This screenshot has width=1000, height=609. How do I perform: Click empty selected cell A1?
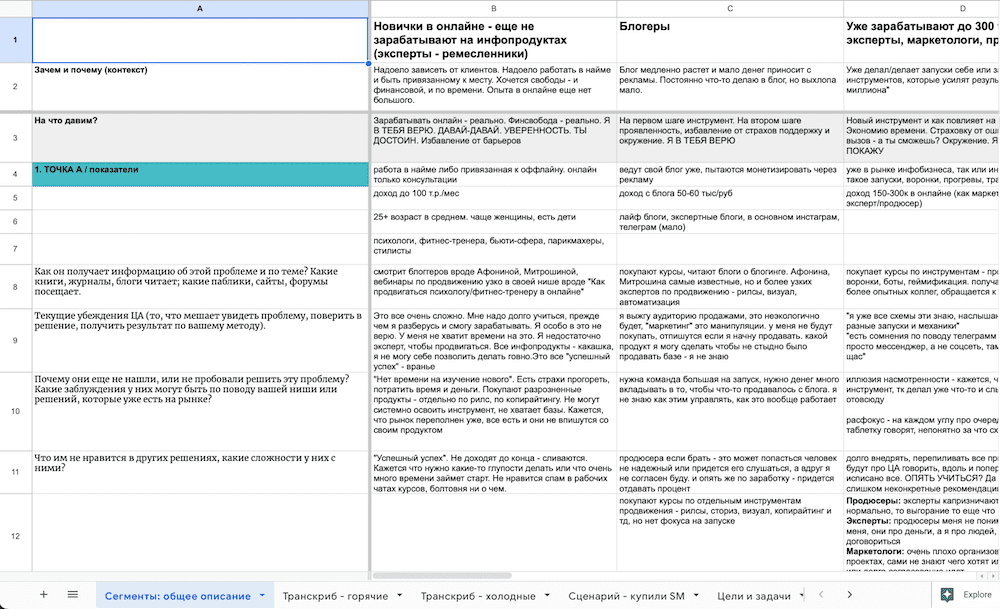[x=200, y=40]
